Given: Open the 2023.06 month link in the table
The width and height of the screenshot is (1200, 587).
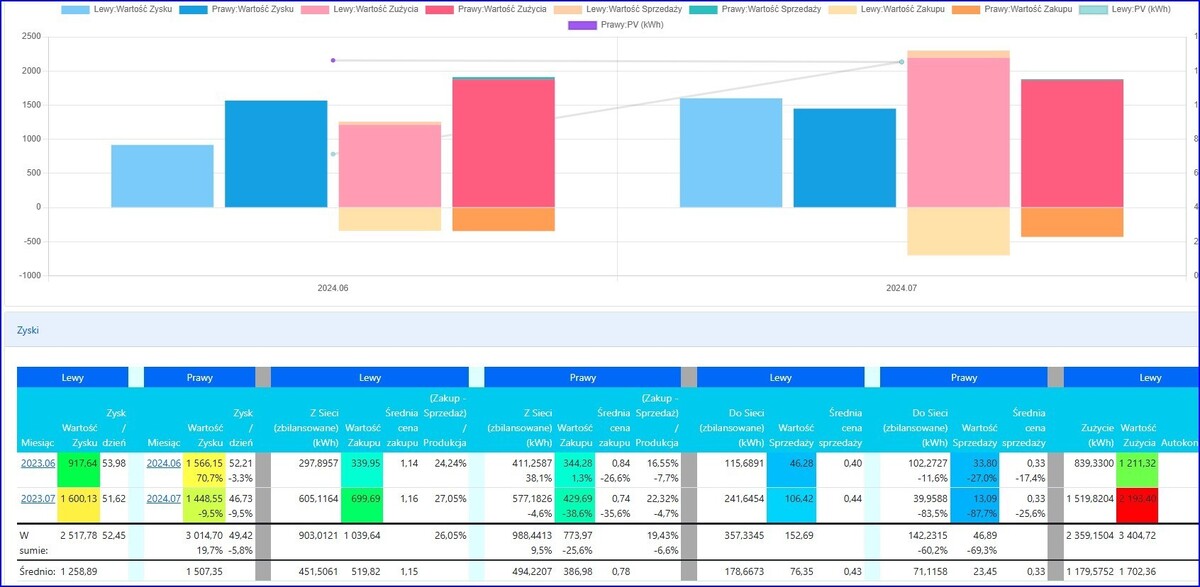Looking at the screenshot, I should coord(38,464).
